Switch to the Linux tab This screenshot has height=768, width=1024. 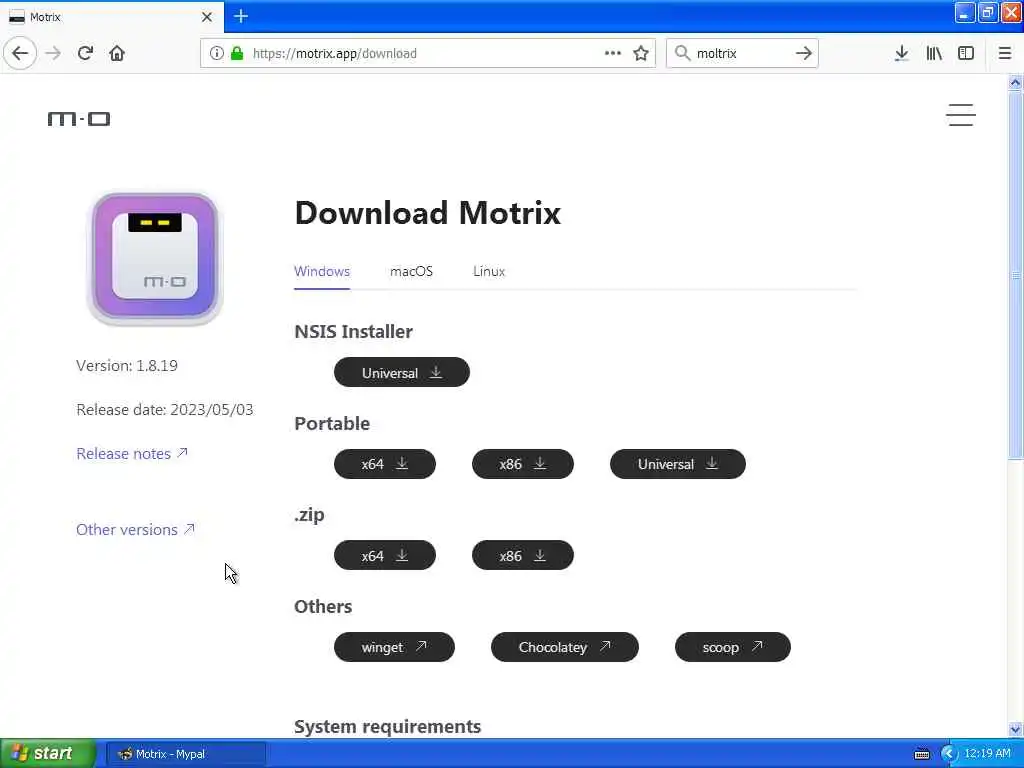488,271
